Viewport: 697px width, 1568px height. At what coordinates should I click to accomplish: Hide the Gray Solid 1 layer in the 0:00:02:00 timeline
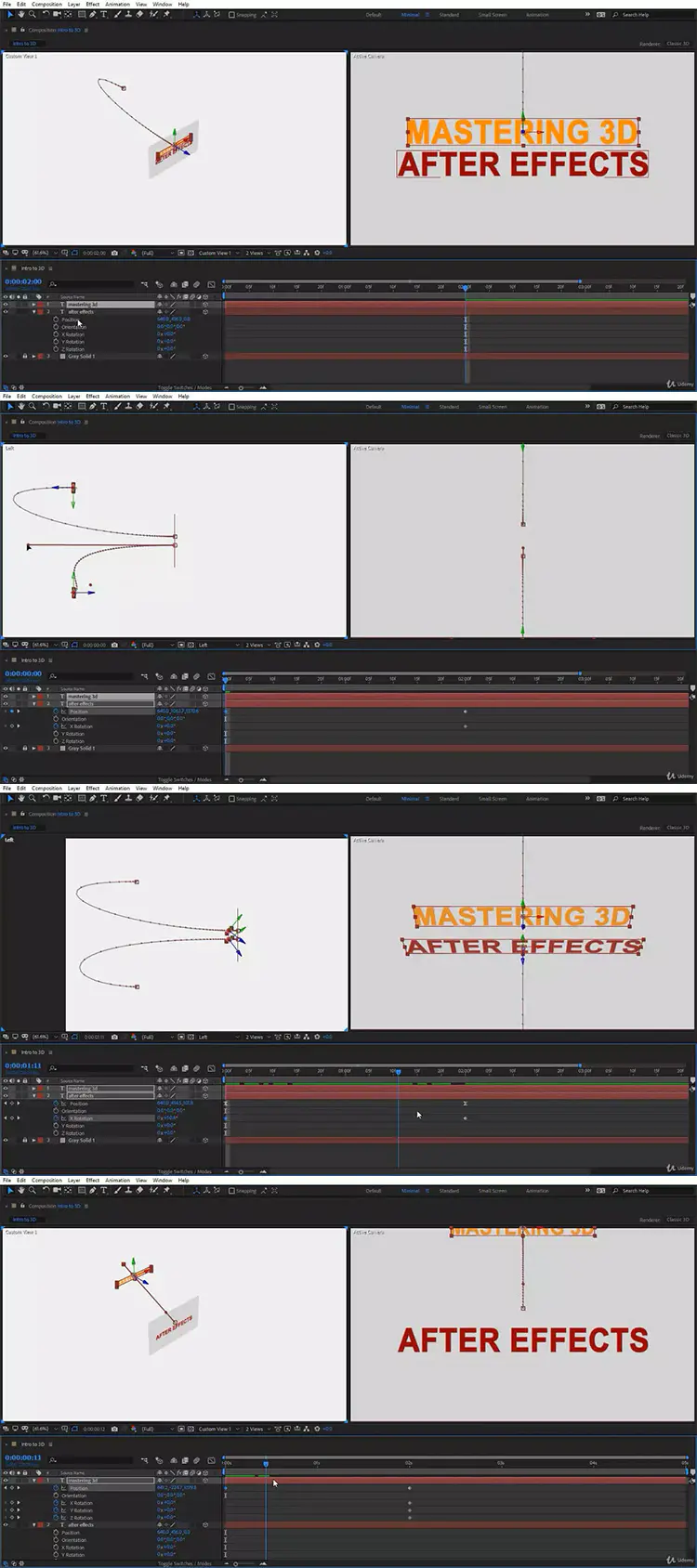click(x=6, y=356)
